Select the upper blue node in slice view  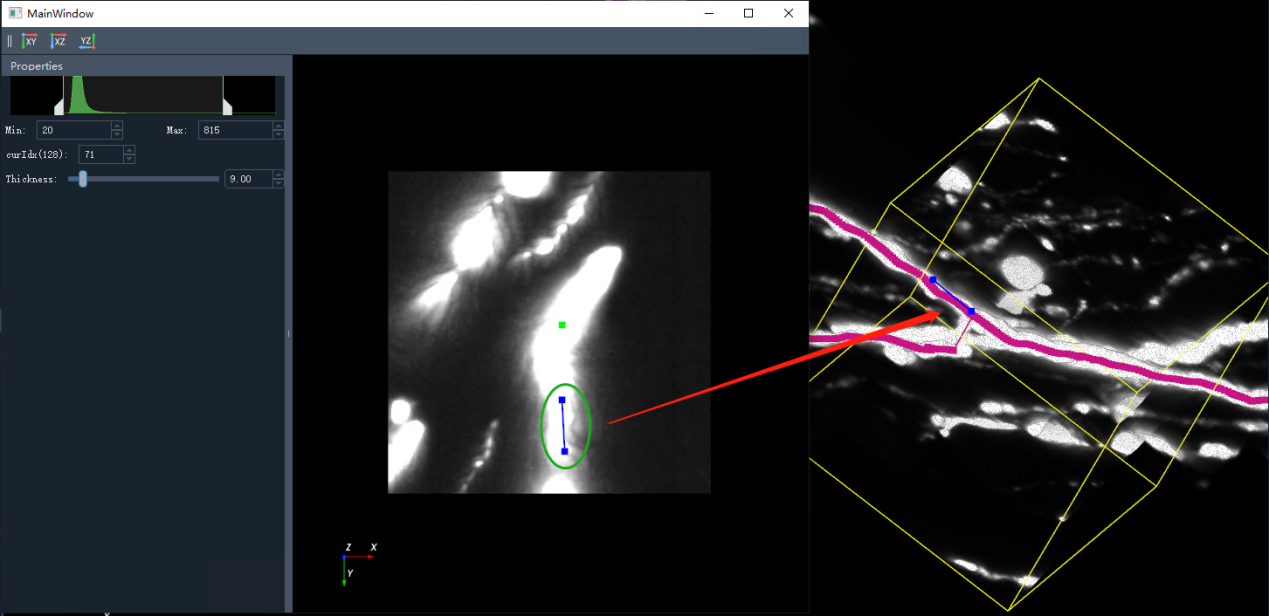(562, 400)
